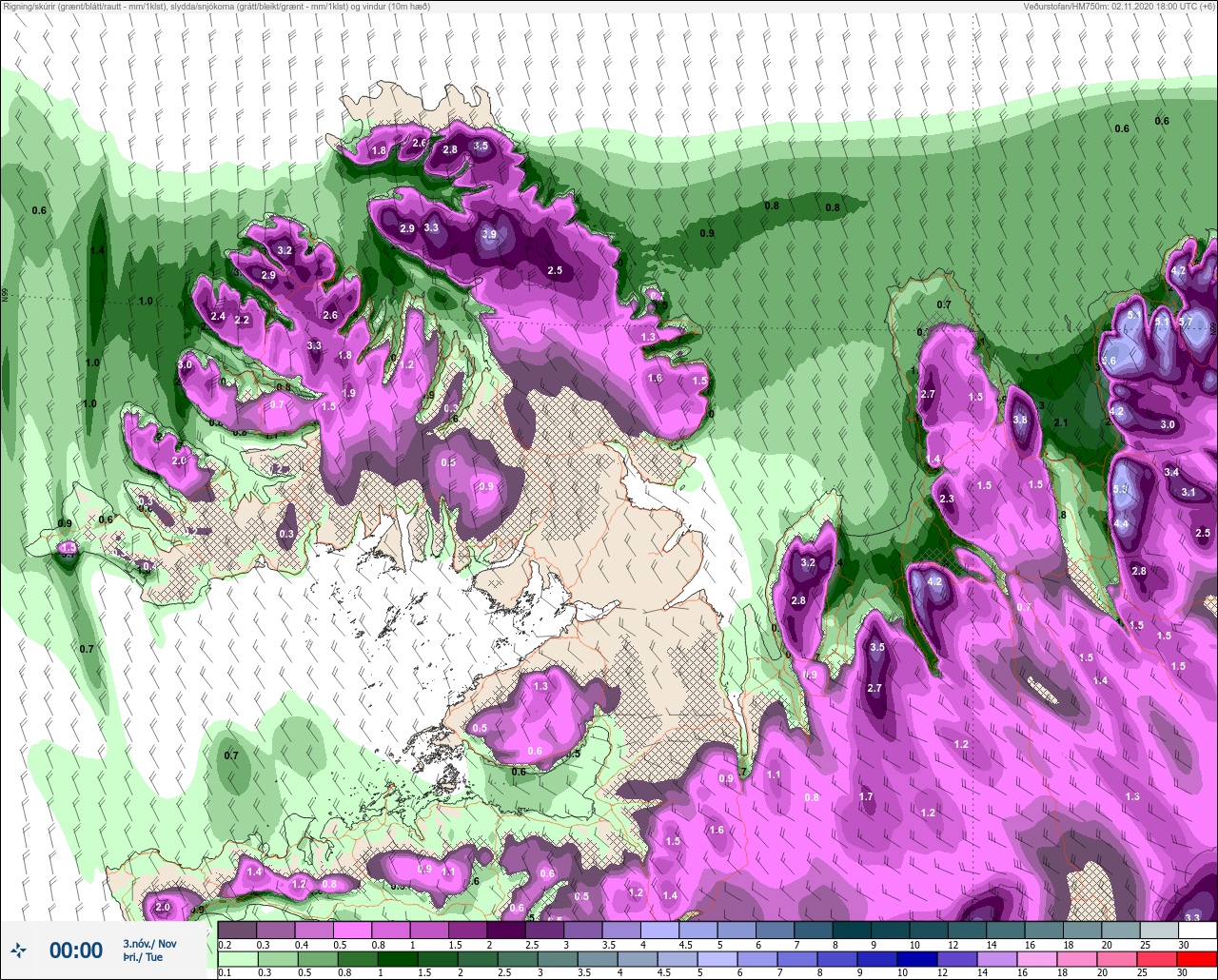Click the 3.1 precipitation value on map
The image size is (1218, 980).
1189,492
